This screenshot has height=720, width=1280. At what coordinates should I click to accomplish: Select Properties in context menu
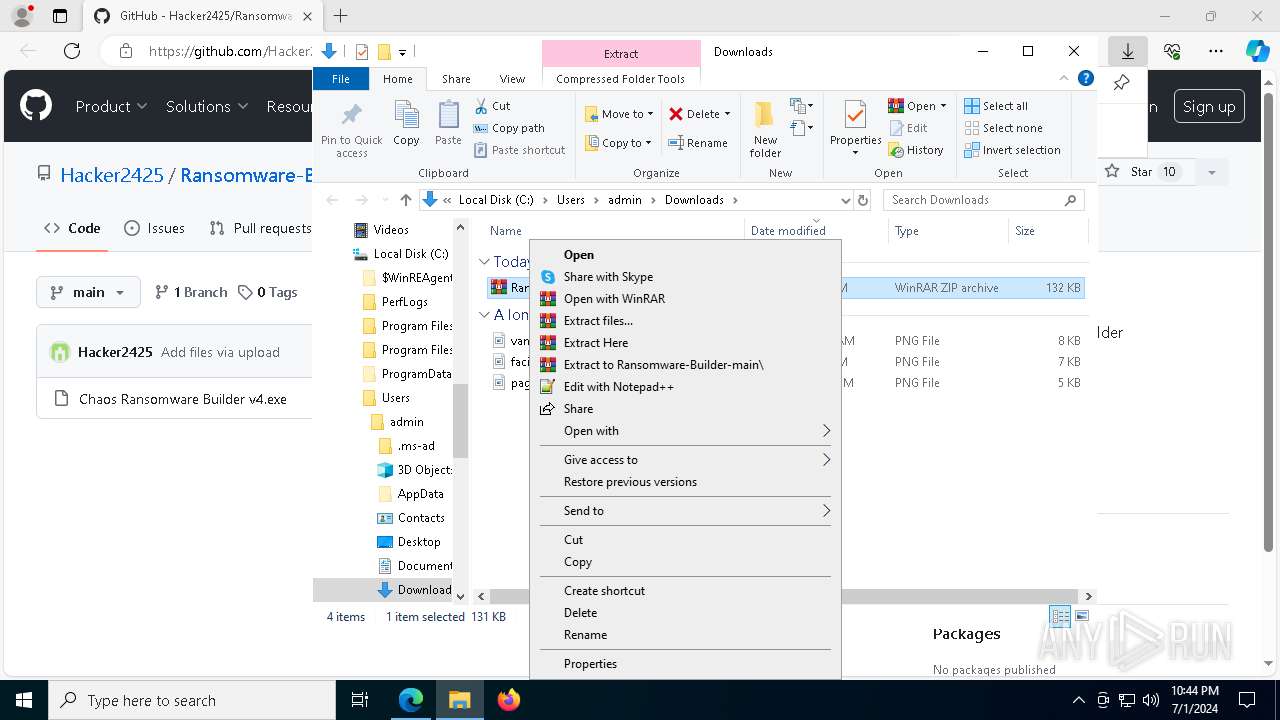[x=684, y=664]
